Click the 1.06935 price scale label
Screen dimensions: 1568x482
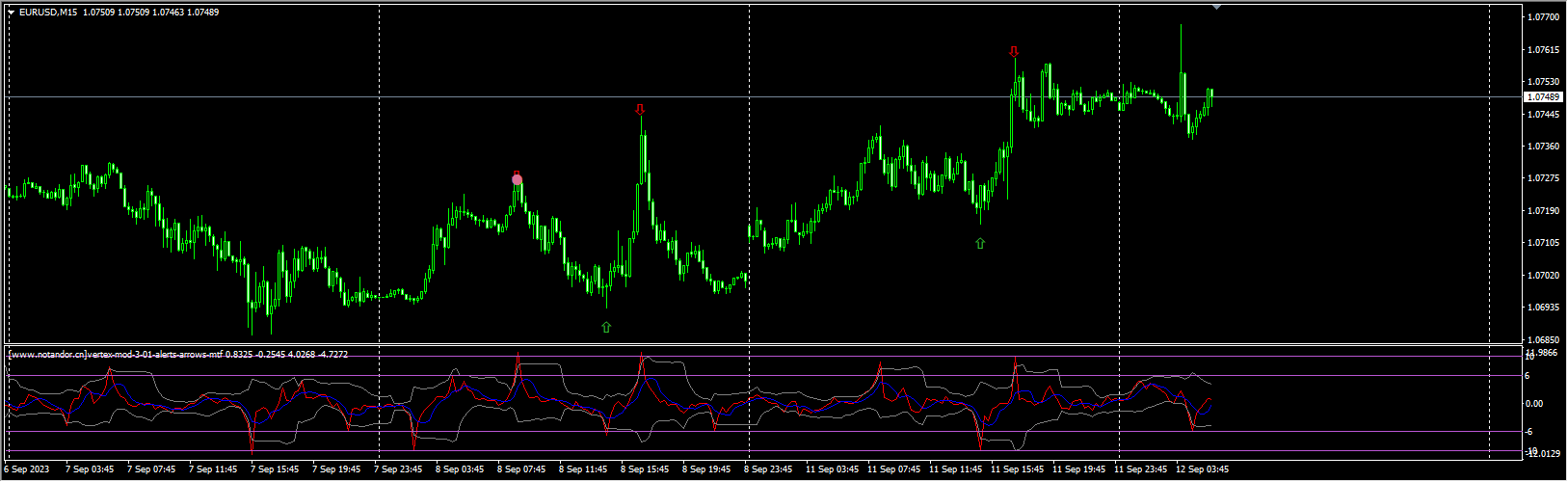tap(1545, 308)
